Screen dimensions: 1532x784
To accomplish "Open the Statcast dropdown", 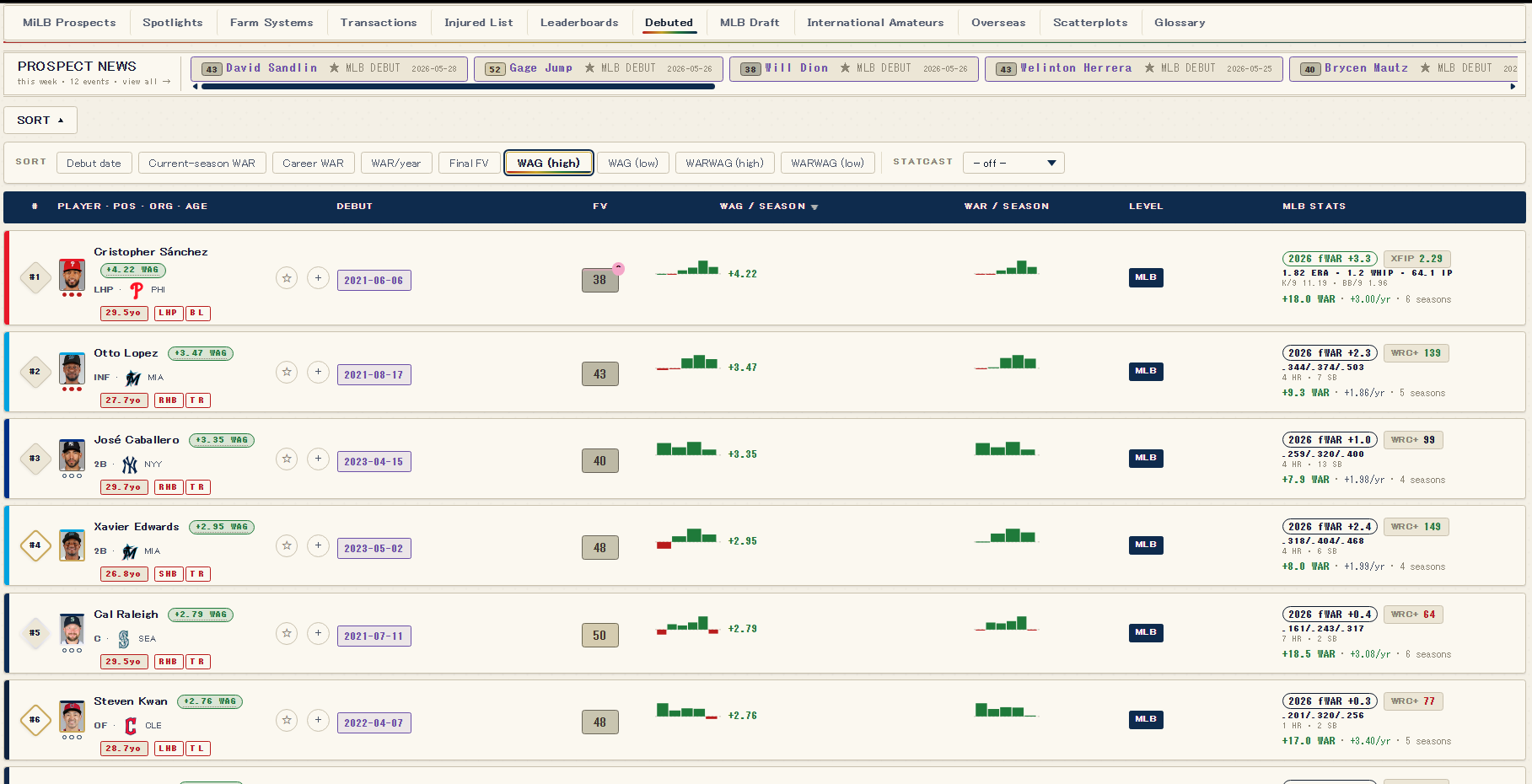I will (x=1013, y=163).
